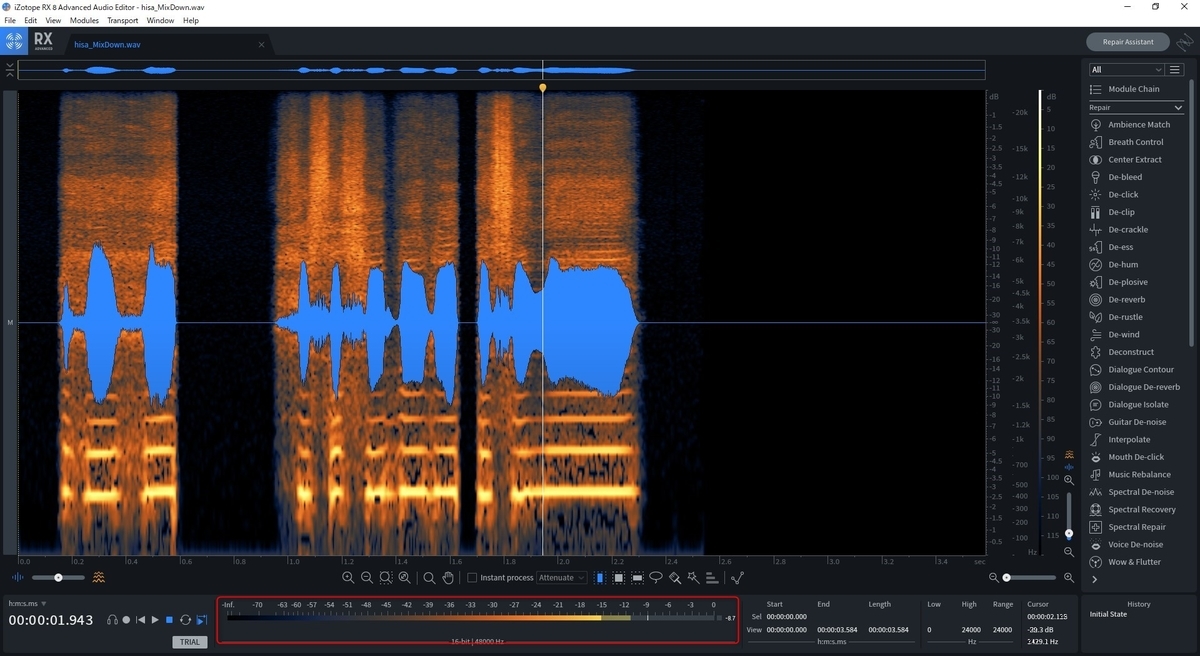
Task: Click the waveform/spectrogram opacity slider
Action: 58,577
